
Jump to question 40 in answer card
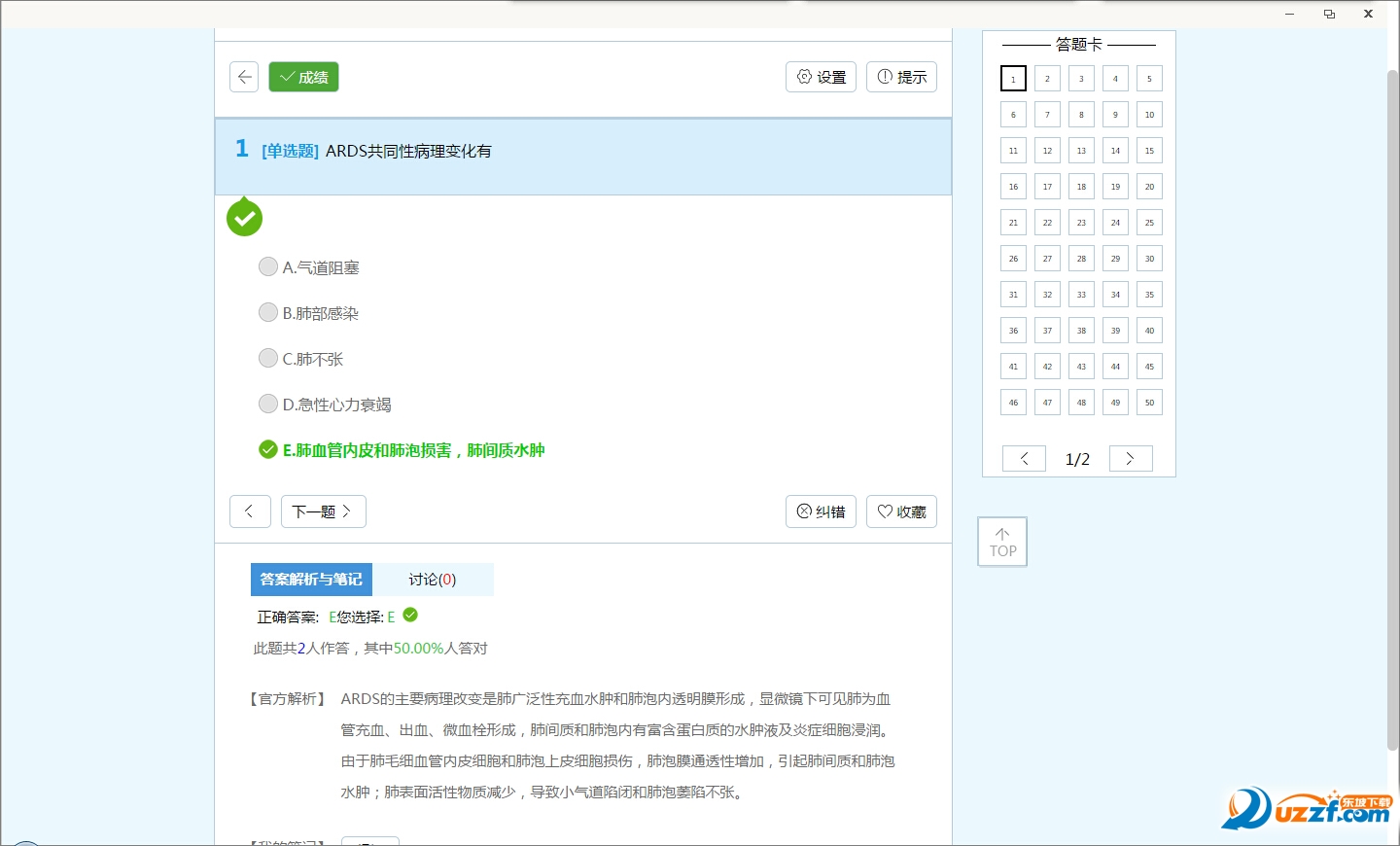tap(1149, 331)
